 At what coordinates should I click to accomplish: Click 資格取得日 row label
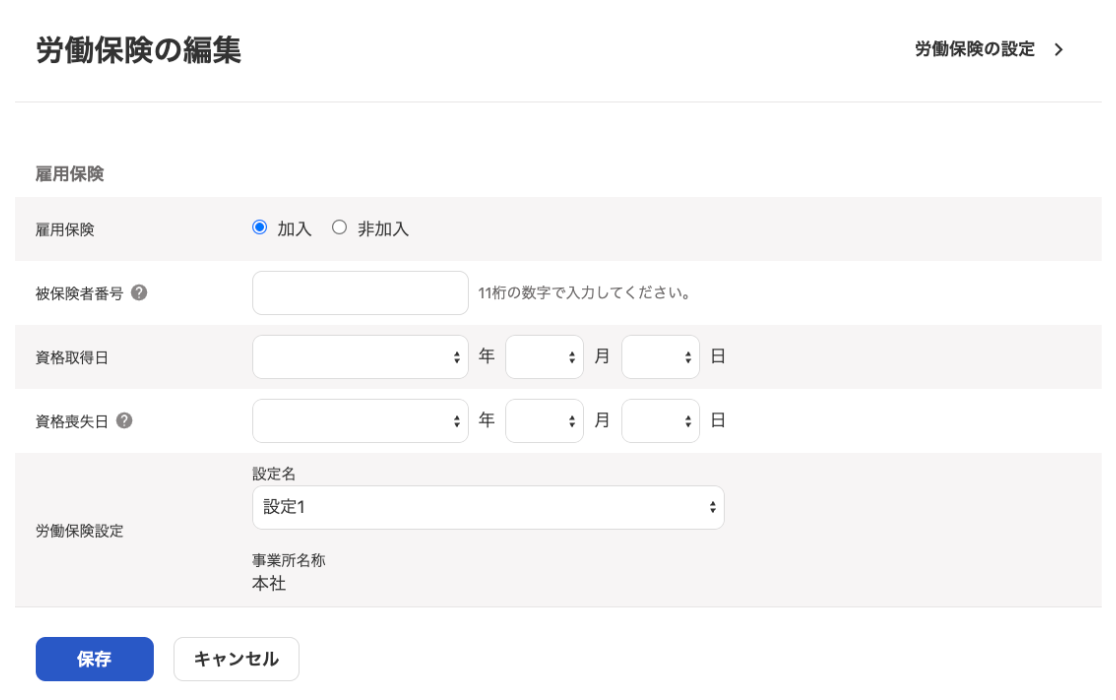[x=72, y=357]
